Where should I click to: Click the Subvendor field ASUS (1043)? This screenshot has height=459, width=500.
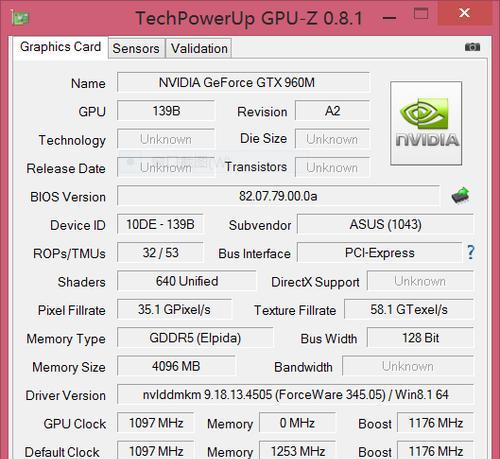(385, 224)
